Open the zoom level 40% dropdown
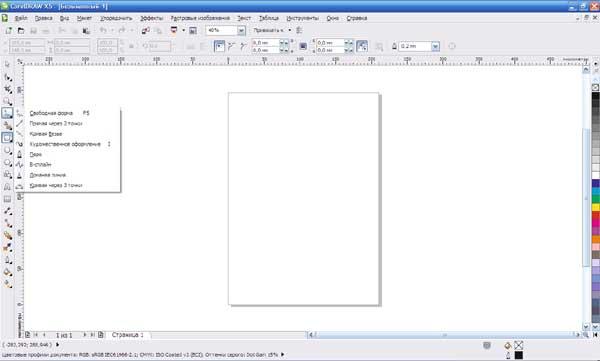The height and width of the screenshot is (361, 600). (241, 30)
